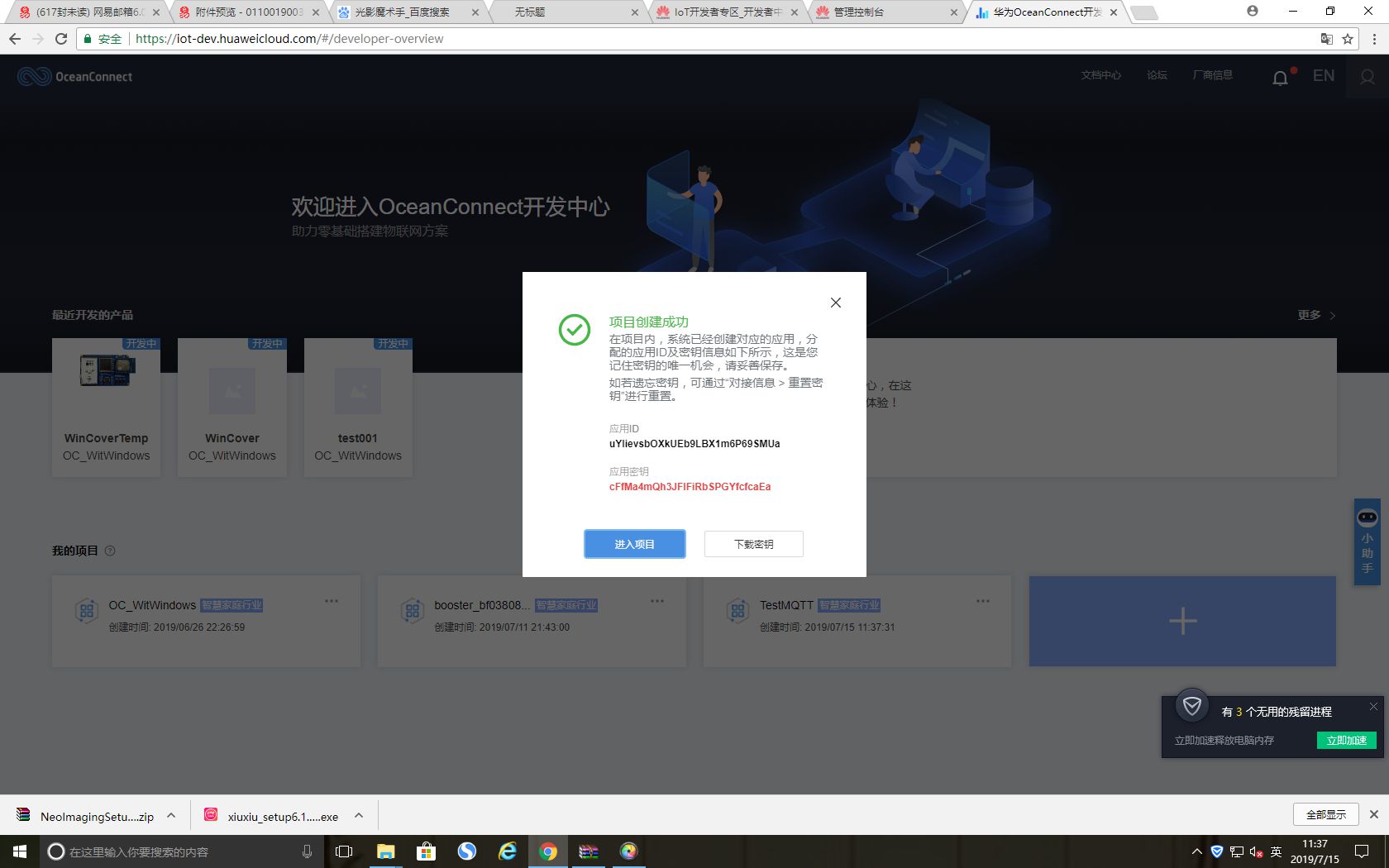Image resolution: width=1389 pixels, height=868 pixels.
Task: Show hidden tray icons
Action: [x=1196, y=851]
